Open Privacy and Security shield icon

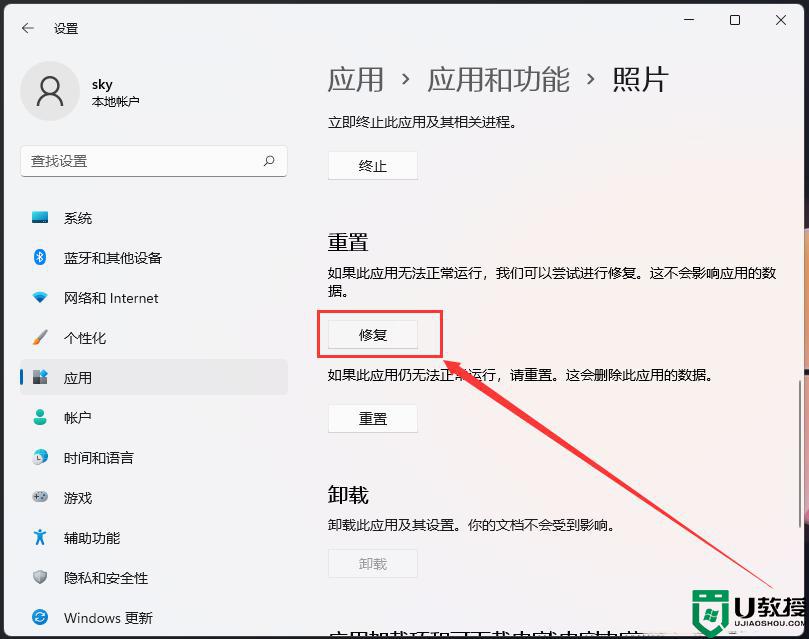(x=40, y=577)
